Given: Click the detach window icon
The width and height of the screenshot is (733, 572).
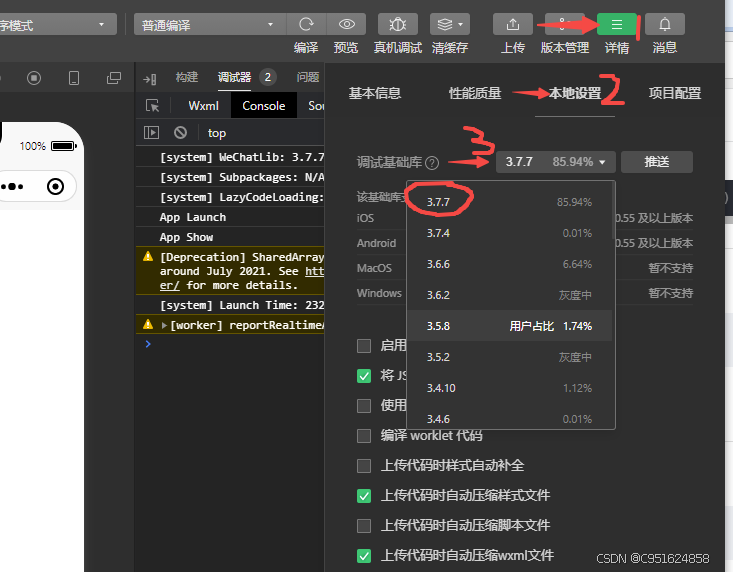Looking at the screenshot, I should click(x=114, y=78).
